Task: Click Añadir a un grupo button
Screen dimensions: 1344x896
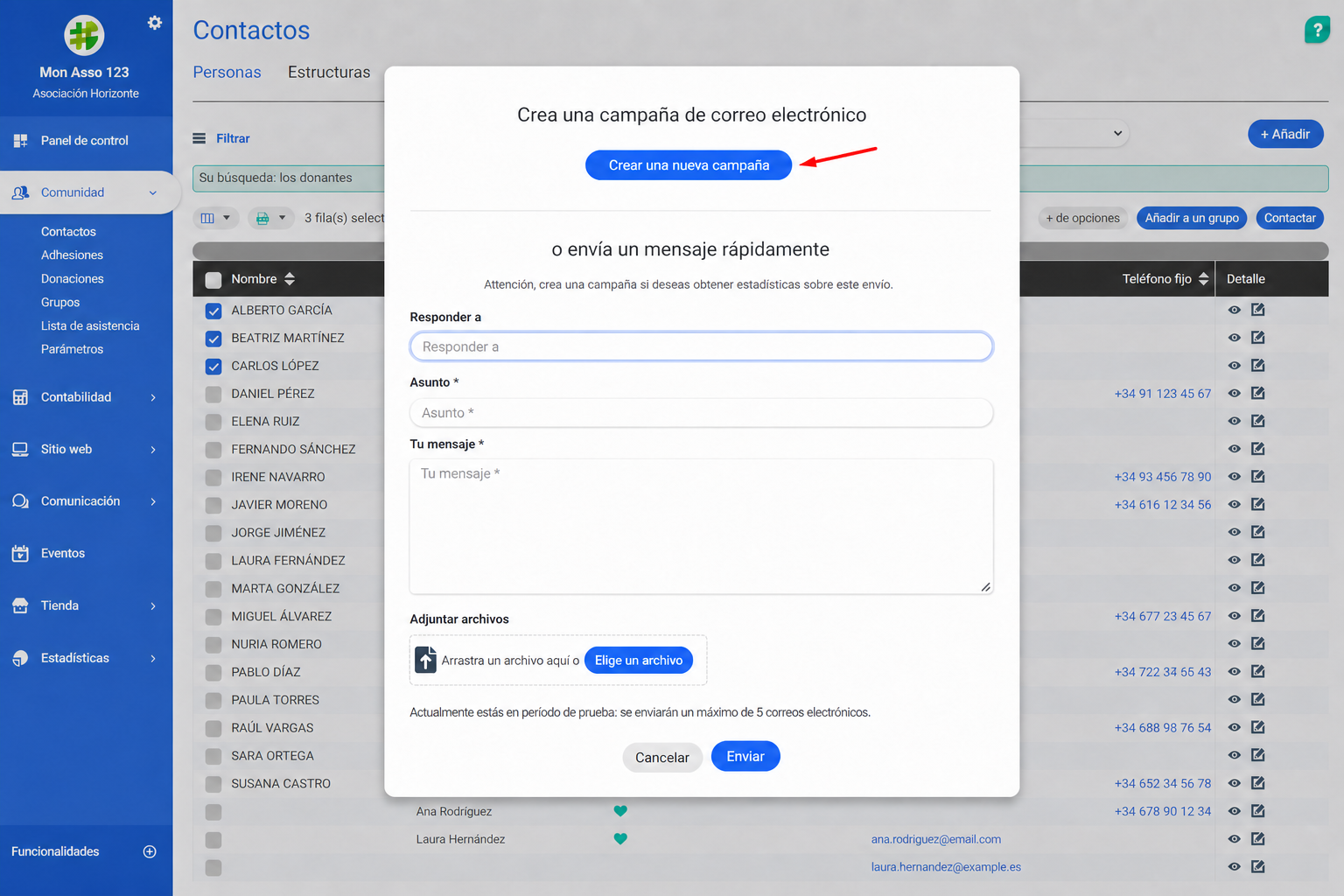Action: (1192, 218)
